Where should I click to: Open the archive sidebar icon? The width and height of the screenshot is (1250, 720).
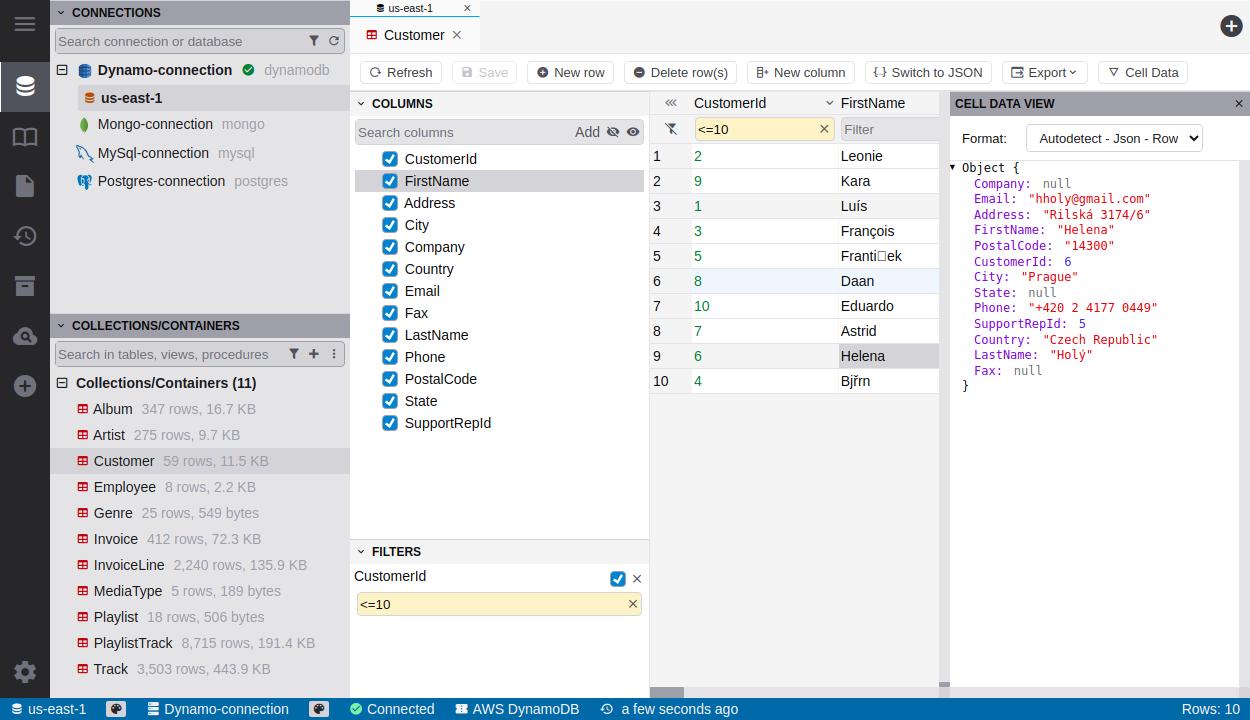(x=25, y=286)
